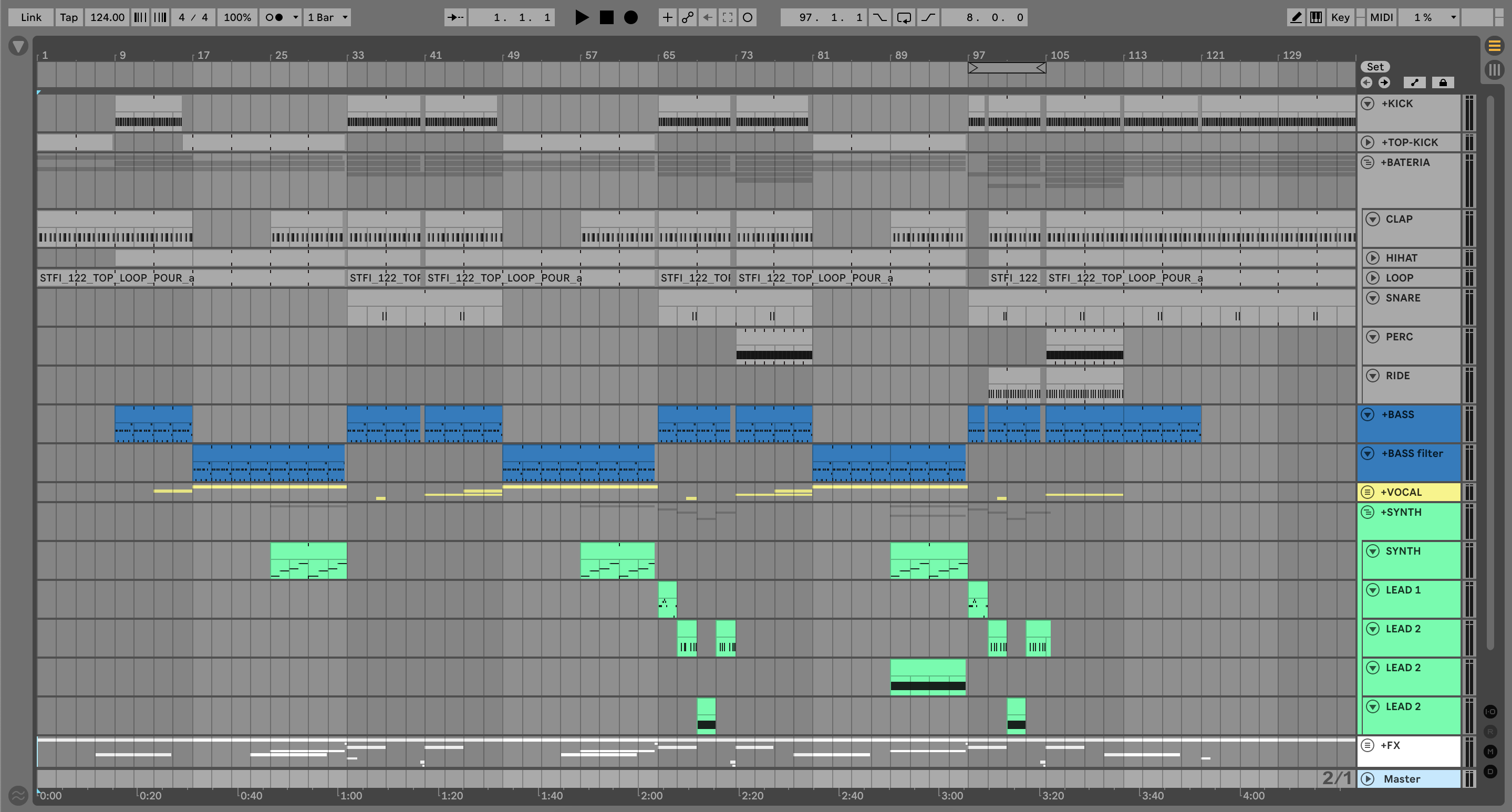The height and width of the screenshot is (812, 1512).
Task: Click the Tap tempo button
Action: tap(69, 17)
